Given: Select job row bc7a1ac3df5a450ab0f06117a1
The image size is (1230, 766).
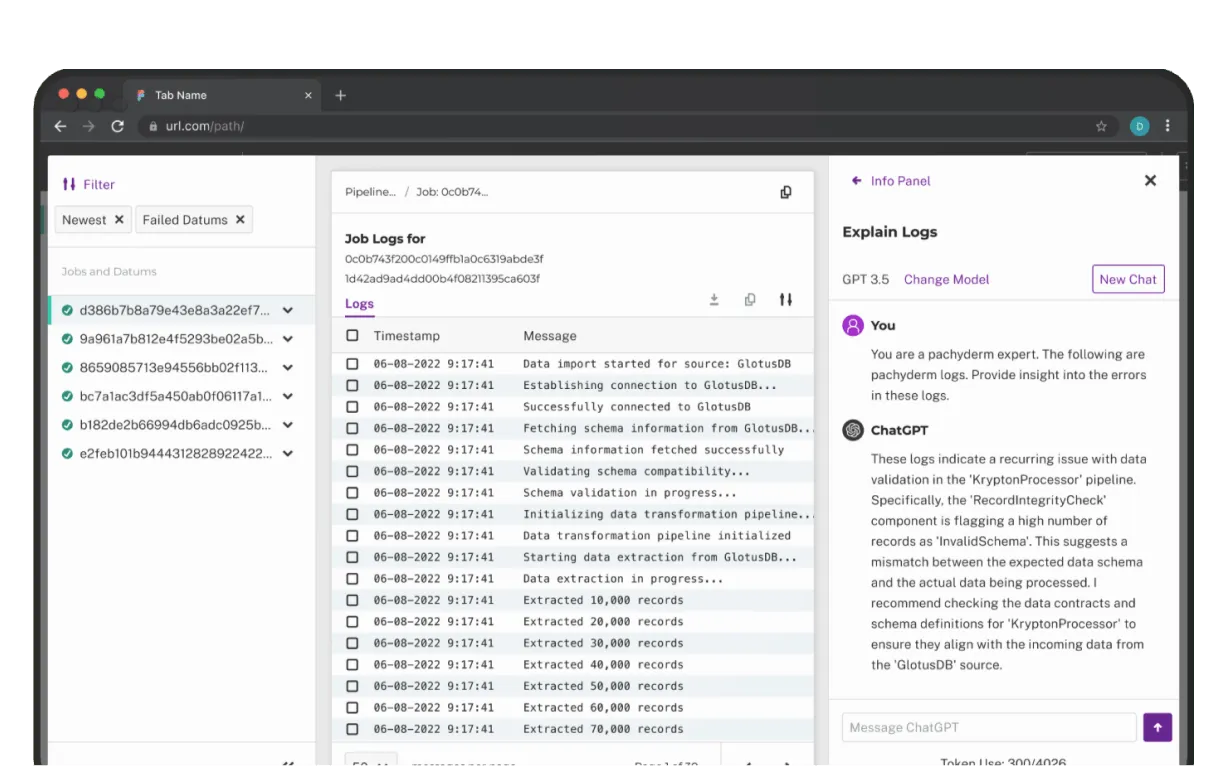Looking at the screenshot, I should click(181, 396).
